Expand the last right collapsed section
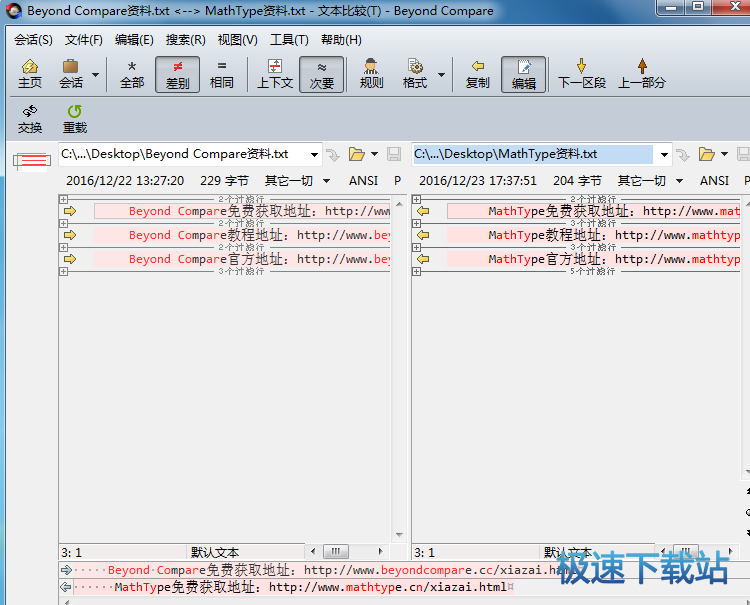 tap(417, 271)
